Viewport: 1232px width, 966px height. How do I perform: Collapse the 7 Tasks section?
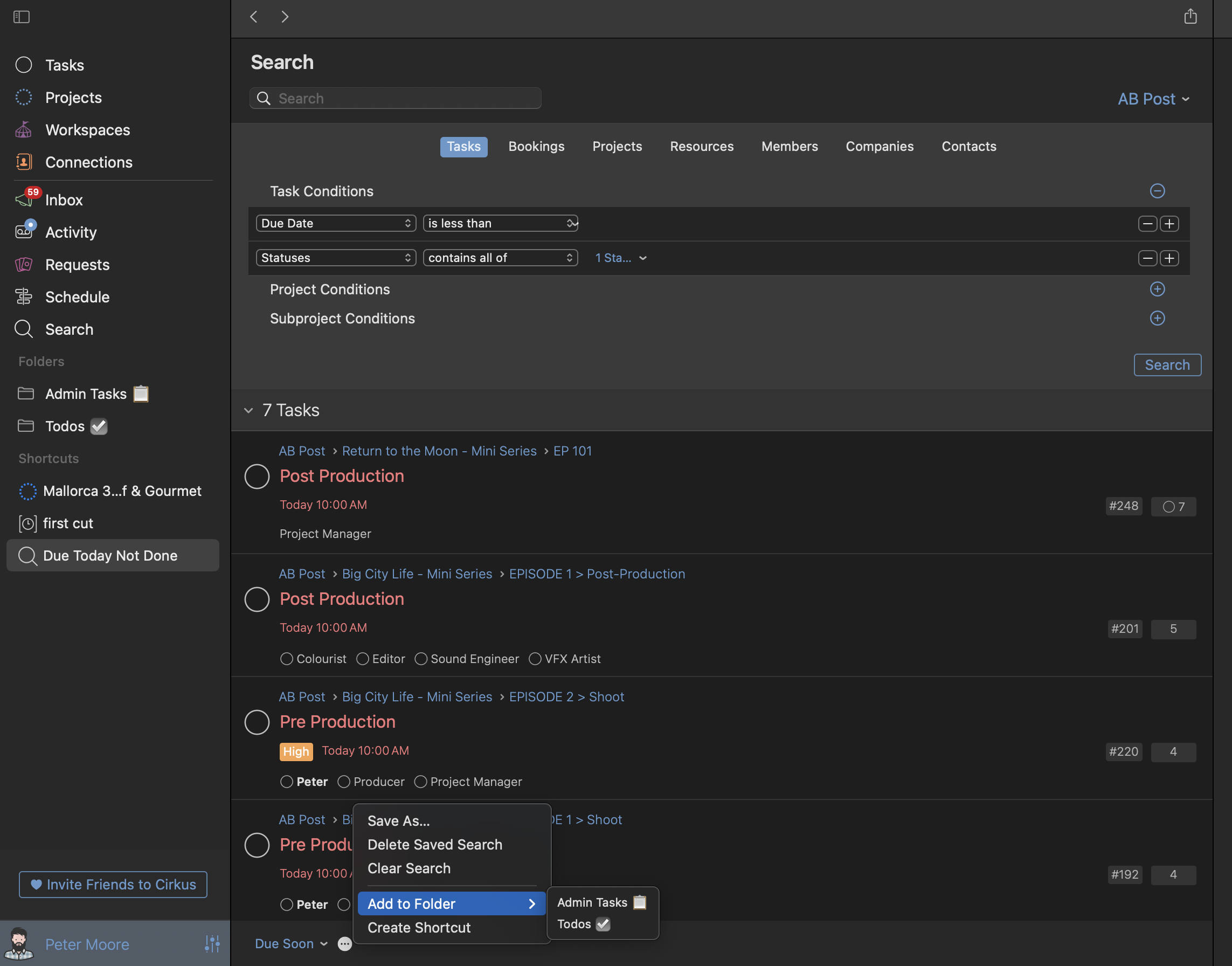pos(248,410)
